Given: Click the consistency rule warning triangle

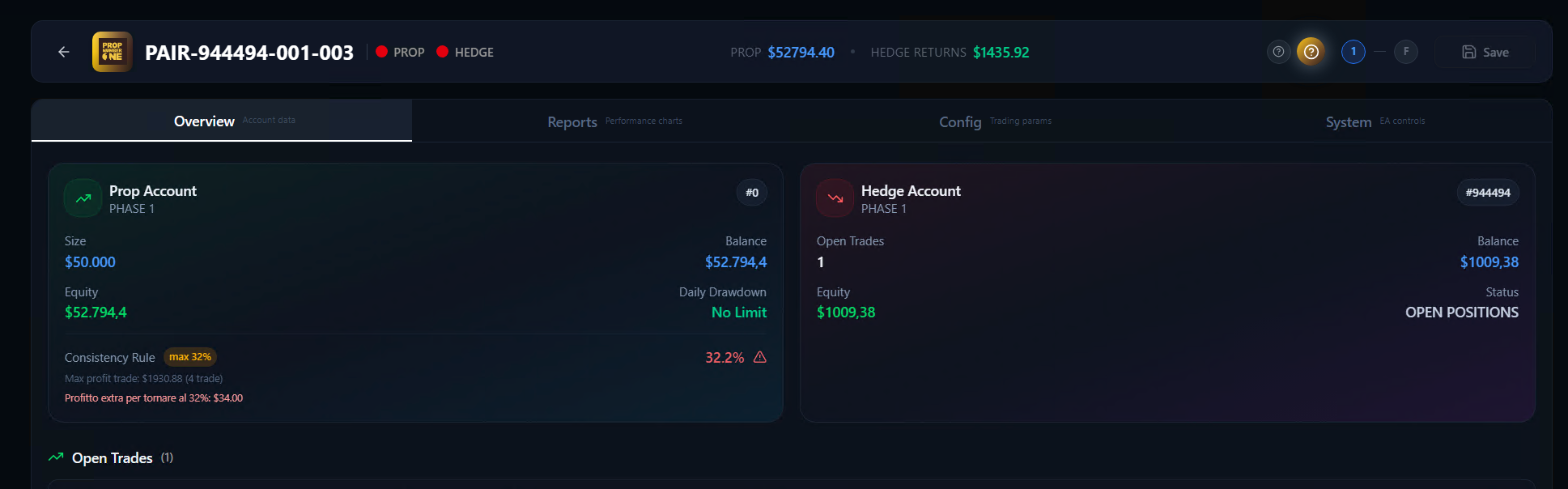Looking at the screenshot, I should (x=759, y=357).
